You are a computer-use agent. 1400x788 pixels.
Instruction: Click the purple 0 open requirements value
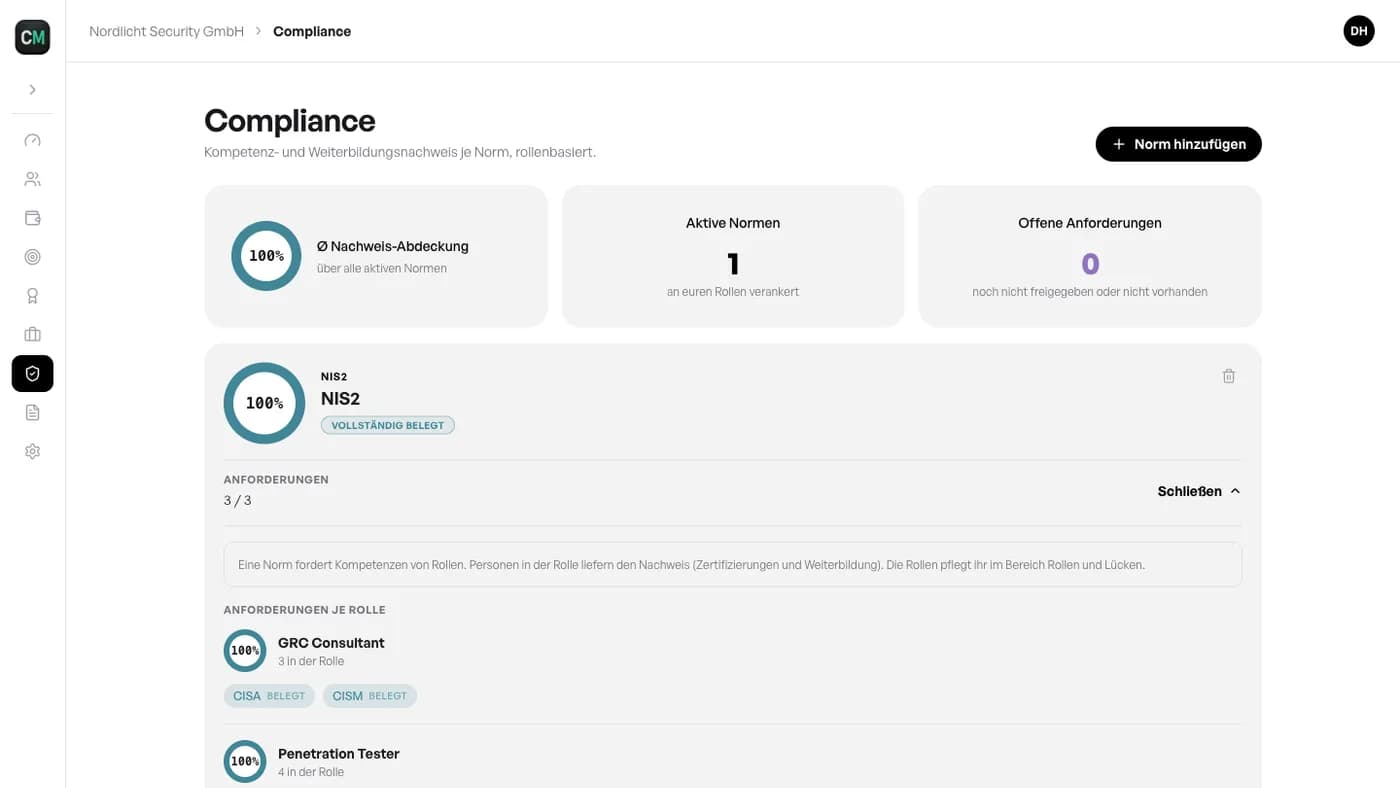point(1090,264)
